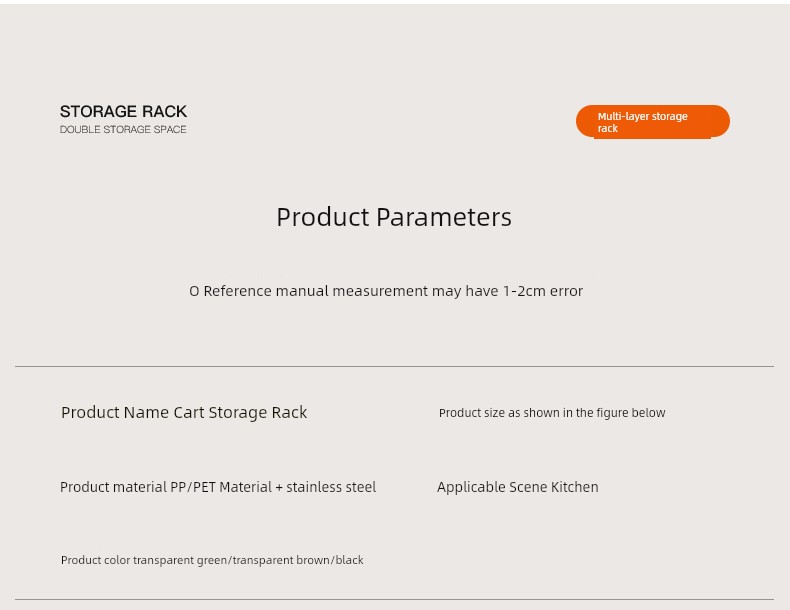The image size is (790, 610).
Task: Select the STORAGE RACK heading
Action: pyautogui.click(x=123, y=111)
